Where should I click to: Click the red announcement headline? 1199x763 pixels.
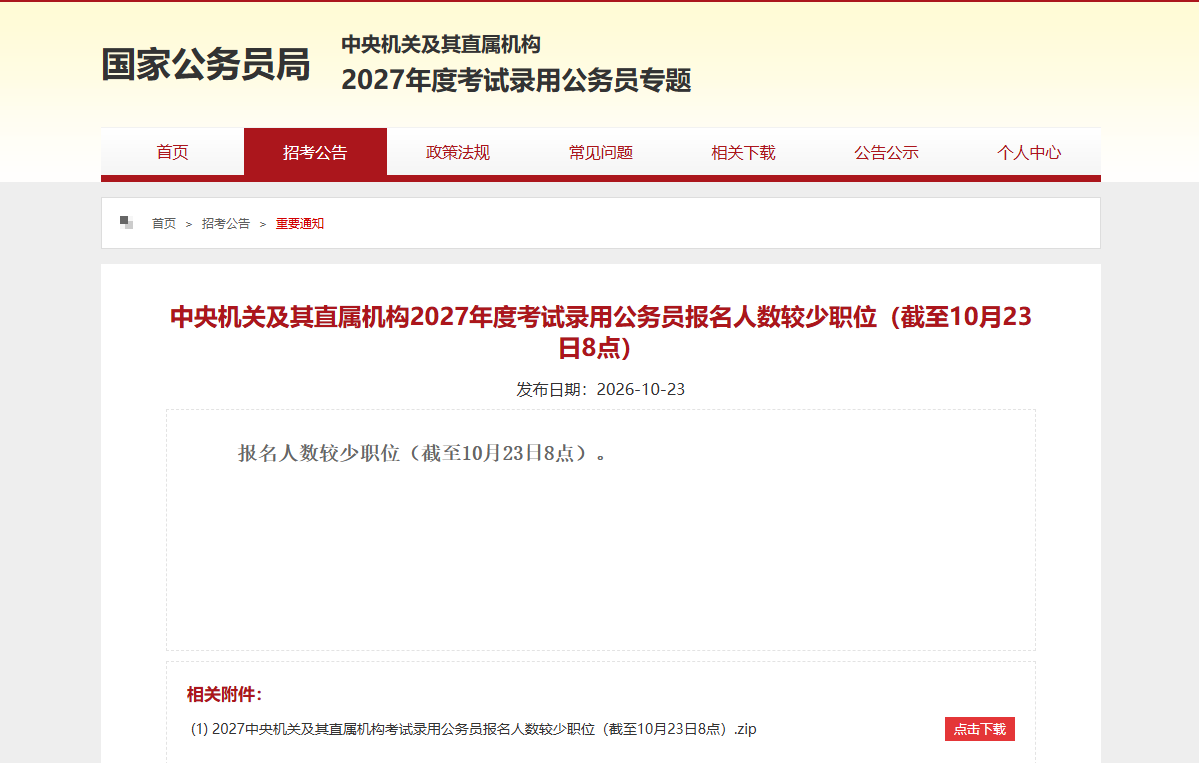click(x=601, y=332)
